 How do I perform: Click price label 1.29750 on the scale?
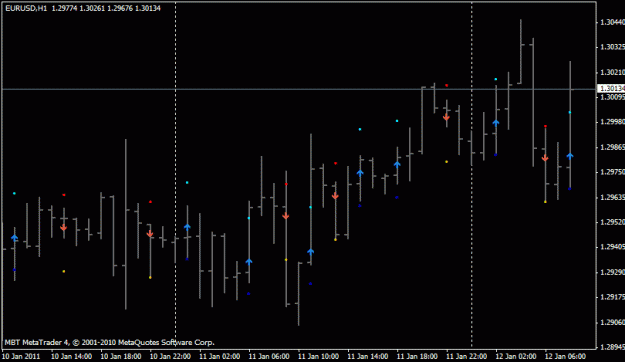[x=612, y=172]
